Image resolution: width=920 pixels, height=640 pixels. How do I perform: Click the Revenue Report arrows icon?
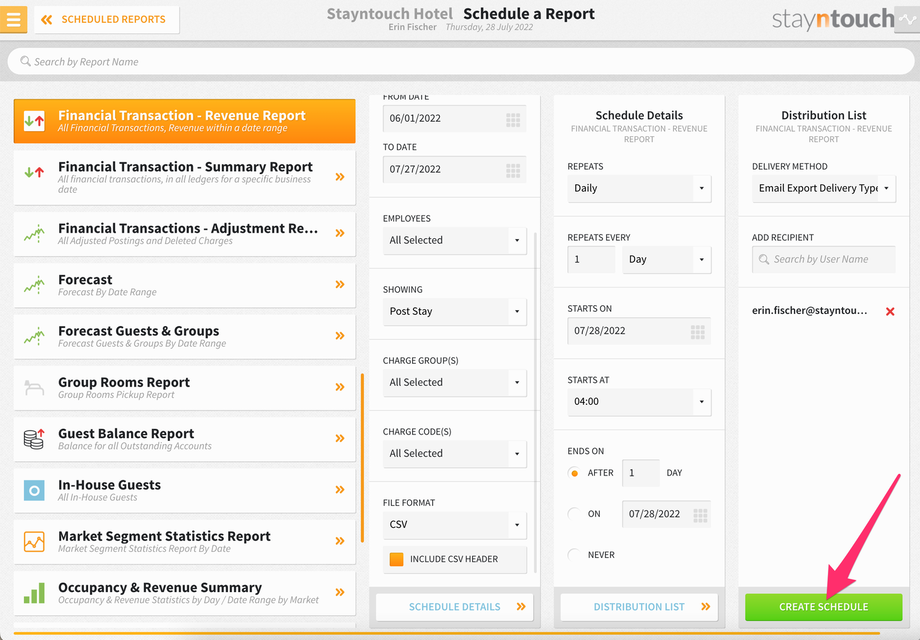(34, 121)
